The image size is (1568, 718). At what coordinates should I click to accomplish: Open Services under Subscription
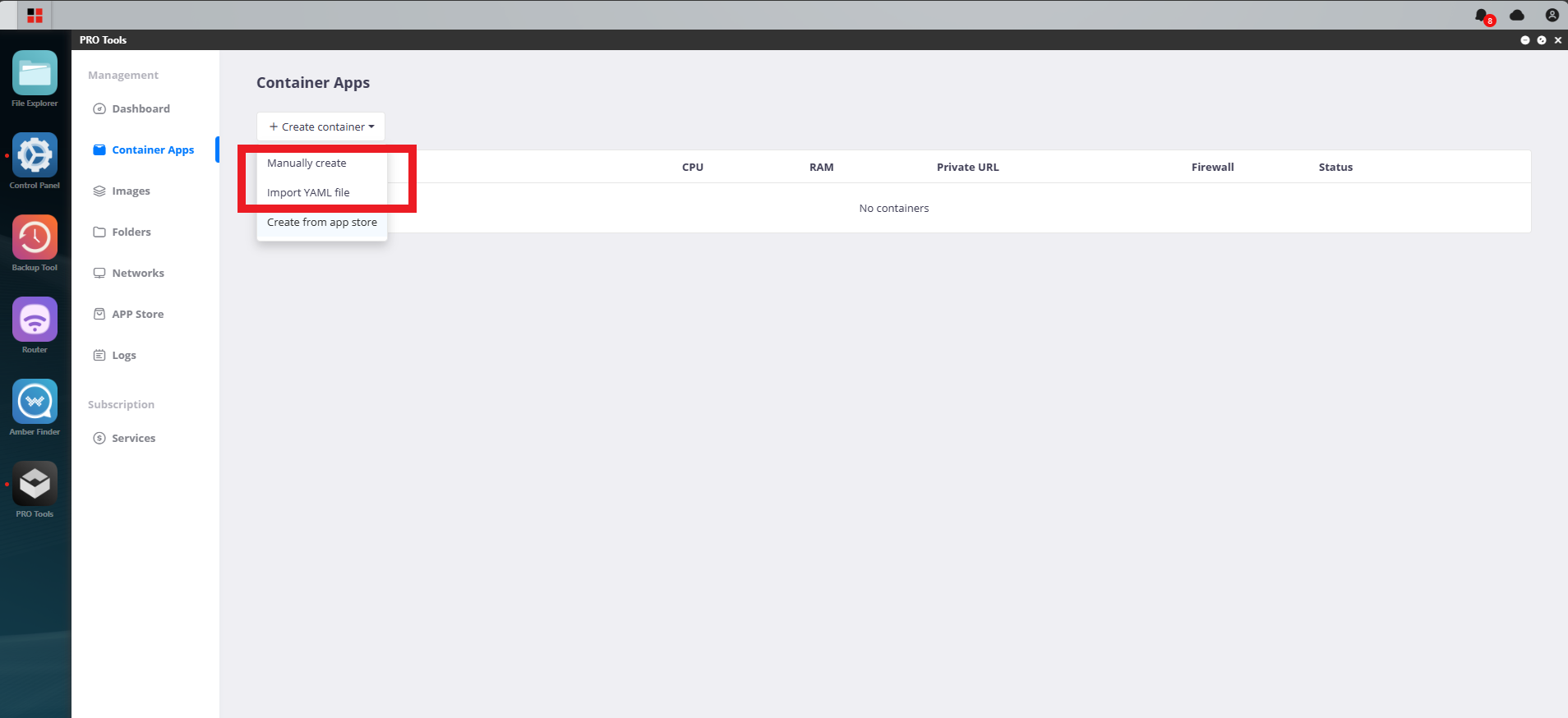[x=124, y=438]
